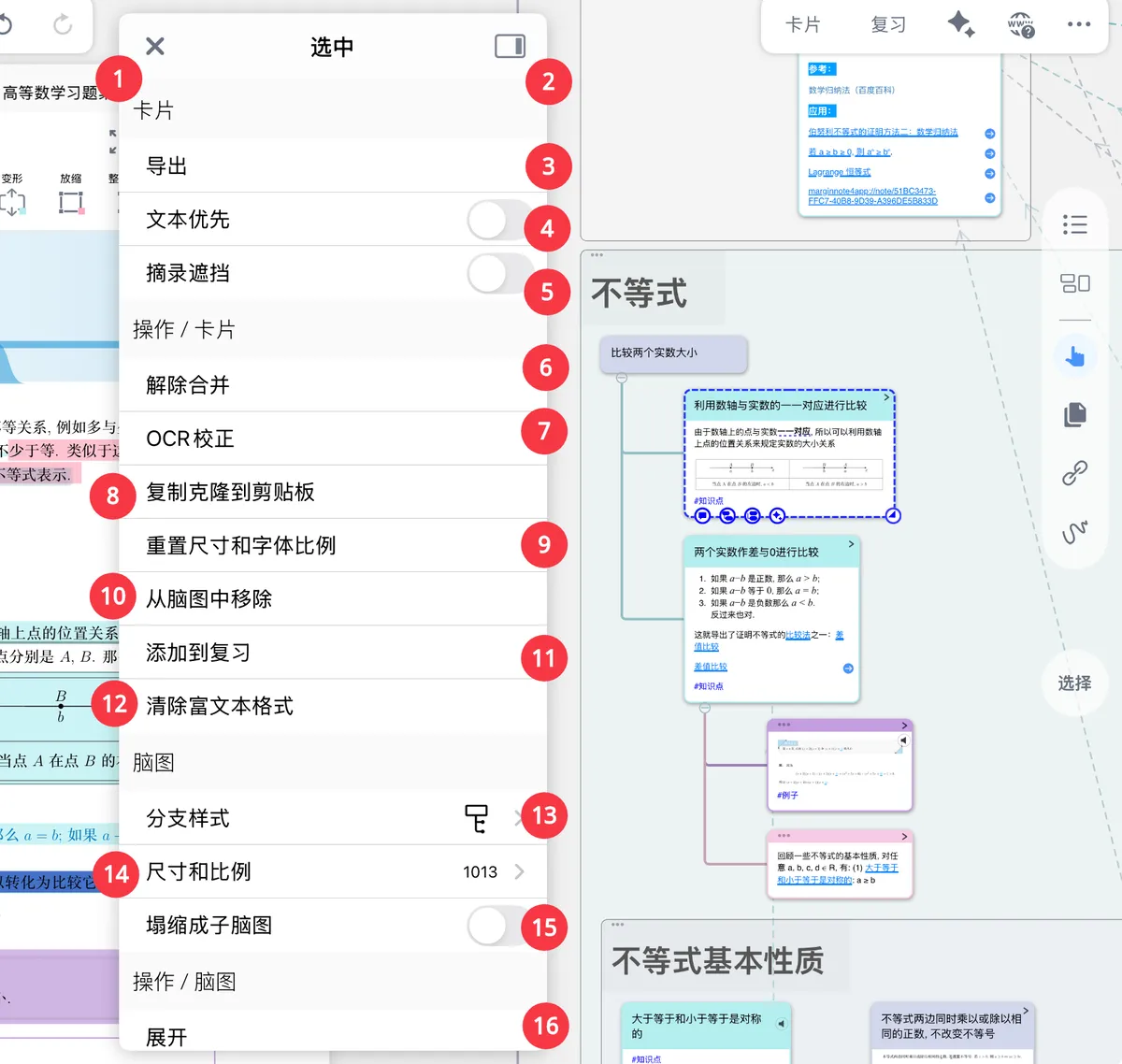1122x1064 pixels.
Task: Open the www web help icon
Action: click(x=1021, y=25)
